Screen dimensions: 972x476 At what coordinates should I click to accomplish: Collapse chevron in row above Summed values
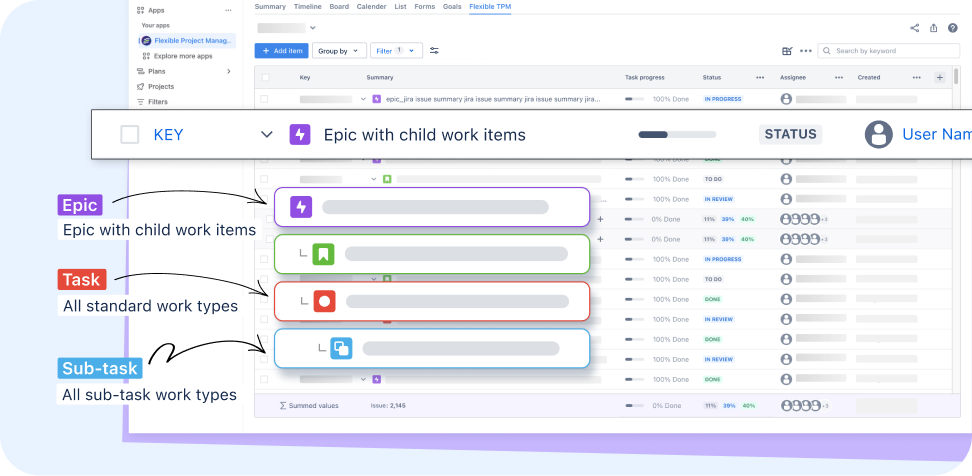(363, 379)
